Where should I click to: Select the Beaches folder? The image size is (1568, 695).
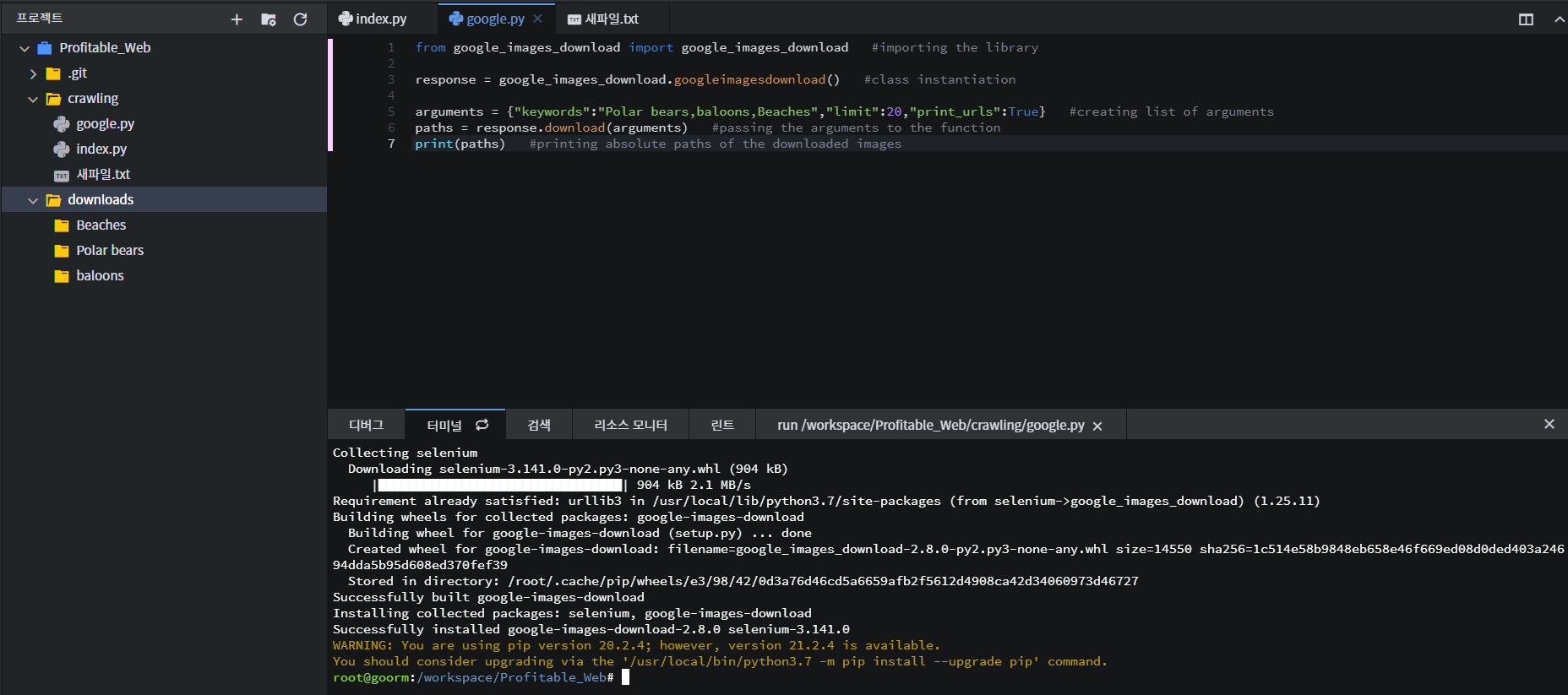pyautogui.click(x=101, y=225)
